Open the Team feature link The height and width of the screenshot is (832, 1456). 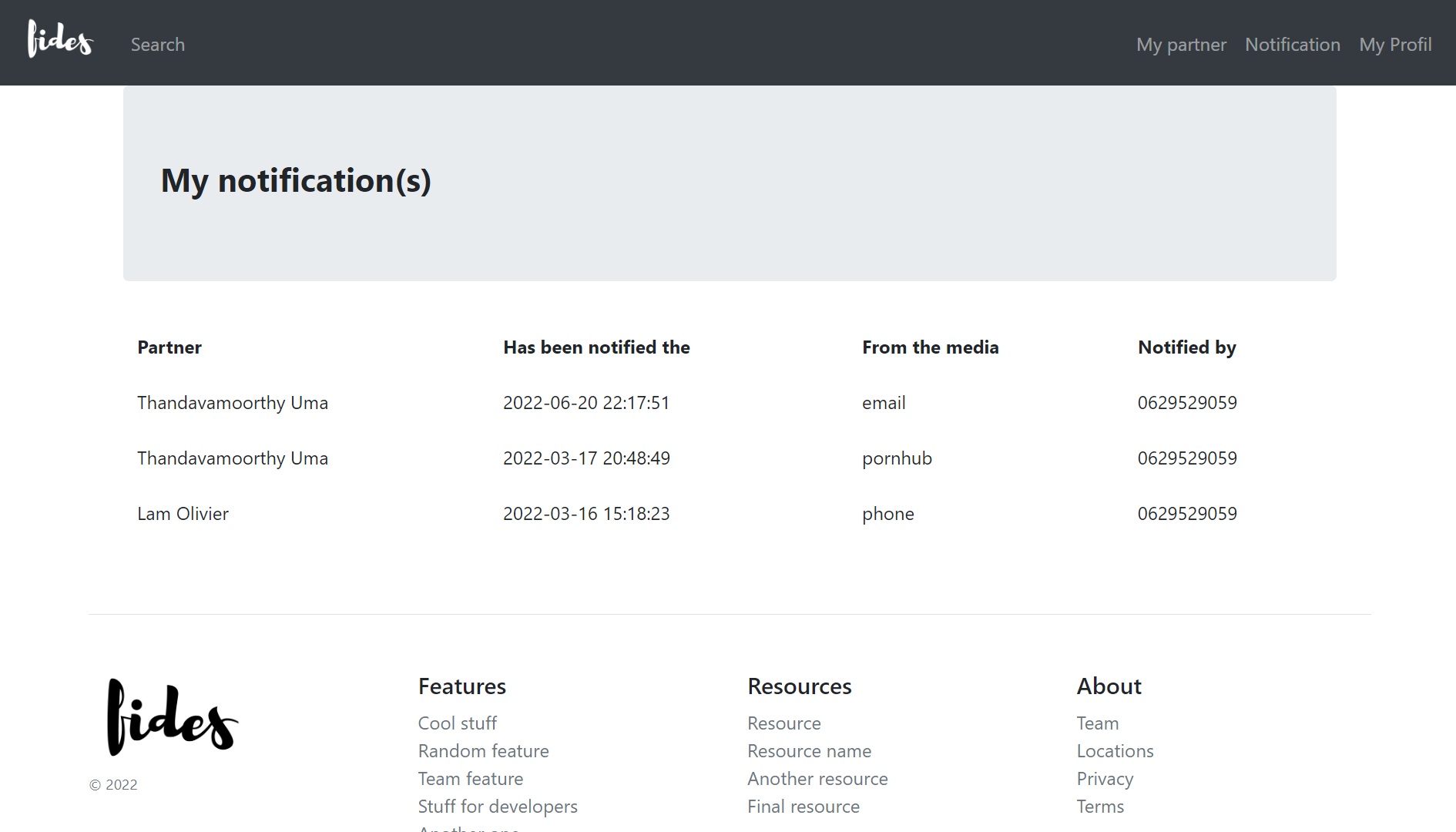click(x=470, y=779)
